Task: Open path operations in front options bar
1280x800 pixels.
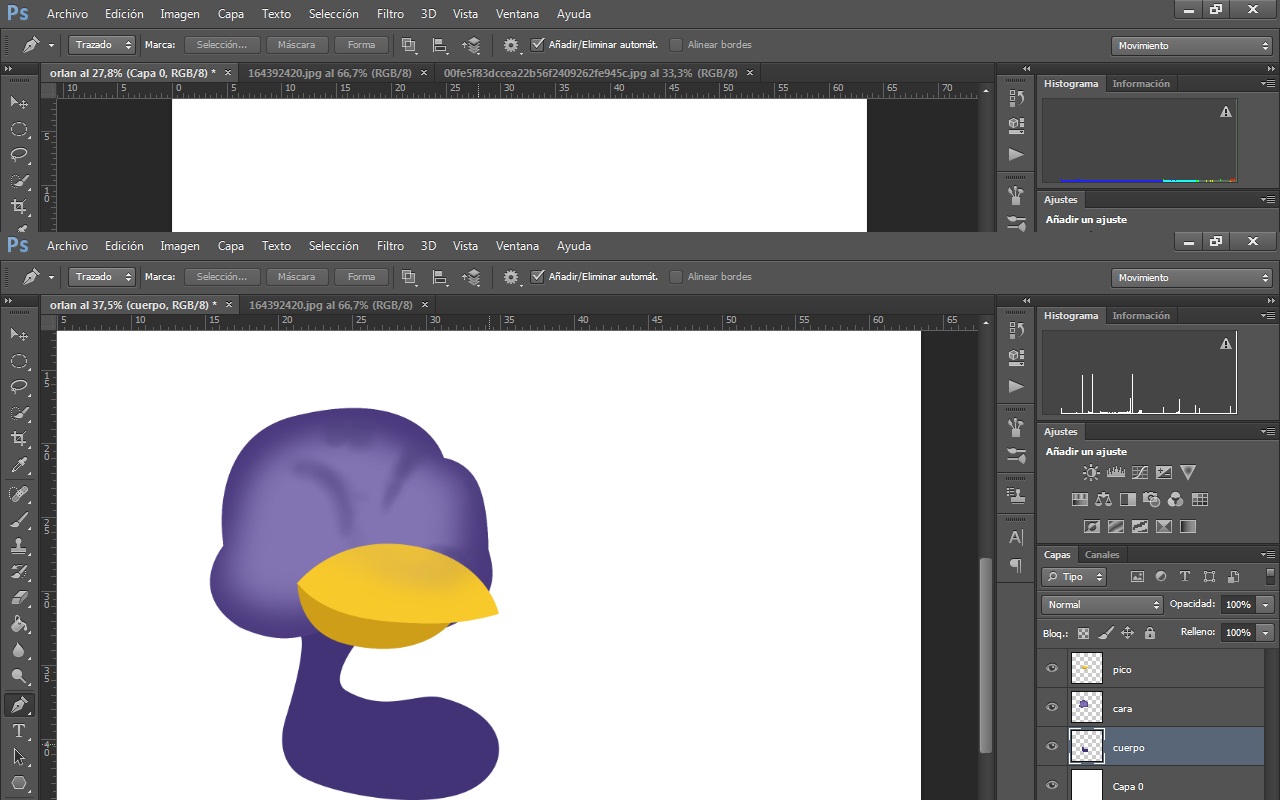Action: [x=409, y=277]
